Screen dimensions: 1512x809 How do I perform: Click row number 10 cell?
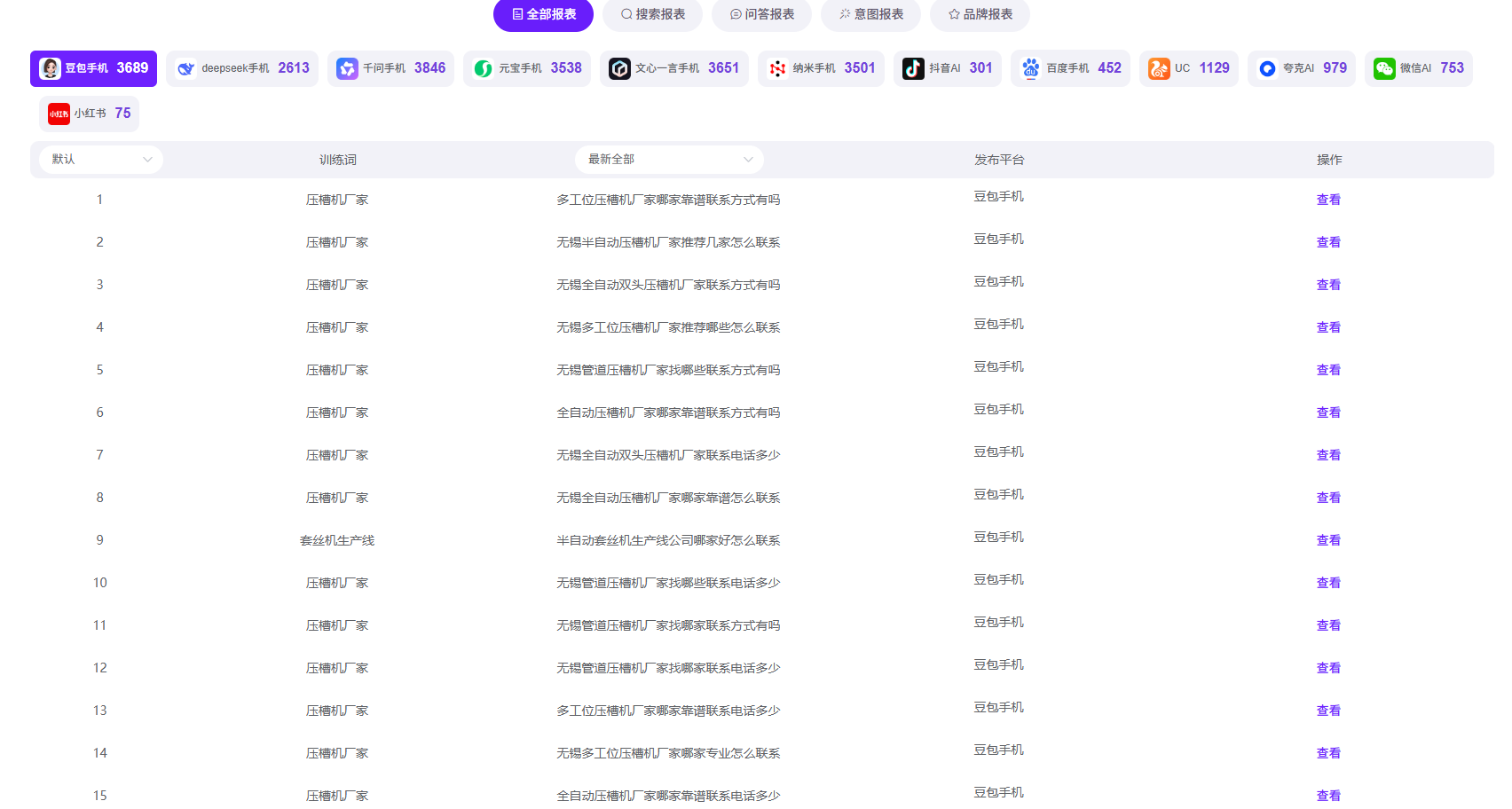[100, 583]
